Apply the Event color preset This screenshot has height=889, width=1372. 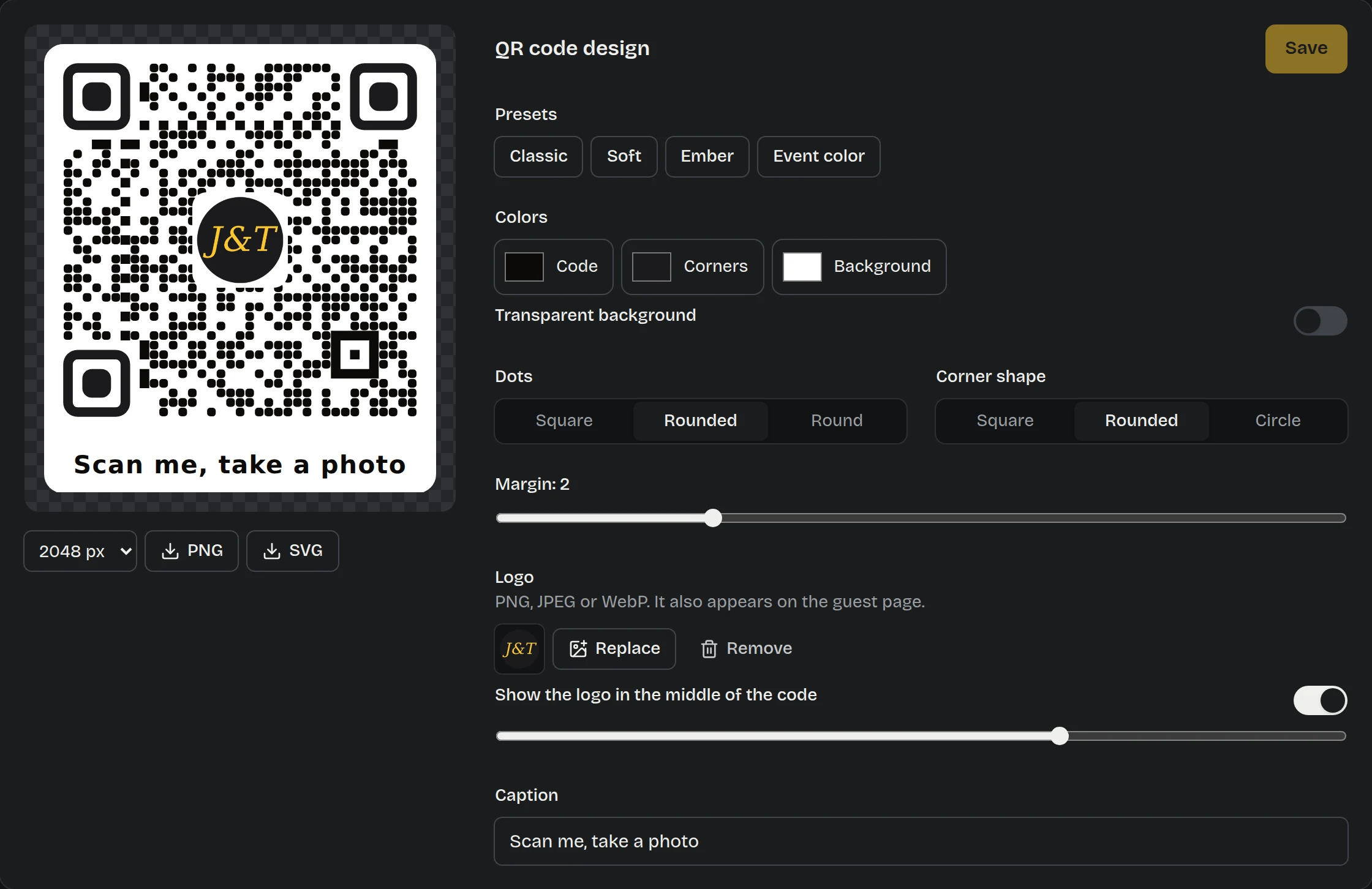tap(819, 157)
